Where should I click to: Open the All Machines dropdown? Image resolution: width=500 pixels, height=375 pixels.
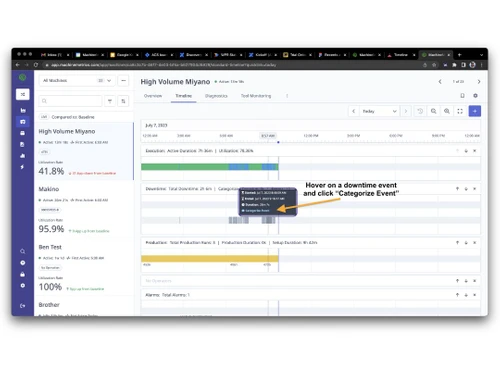tap(77, 81)
